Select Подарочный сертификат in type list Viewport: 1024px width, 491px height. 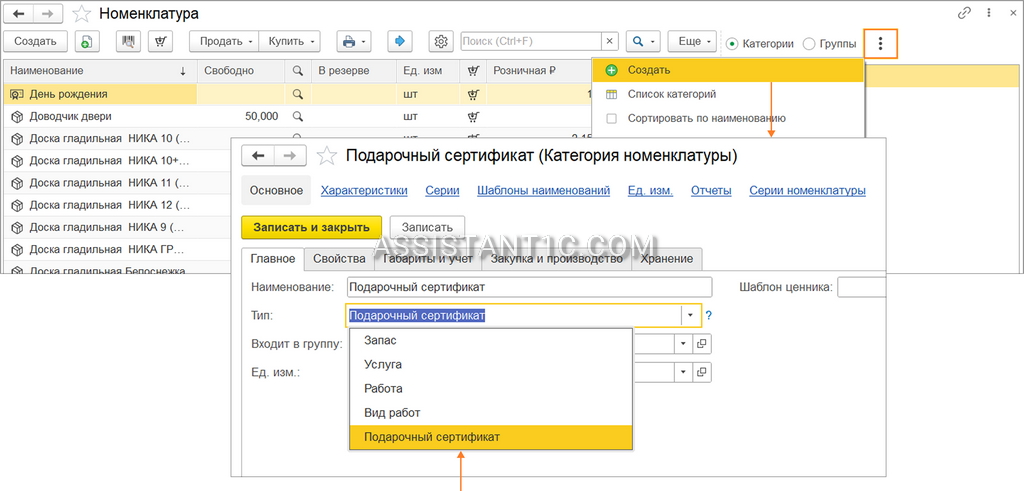pos(491,437)
